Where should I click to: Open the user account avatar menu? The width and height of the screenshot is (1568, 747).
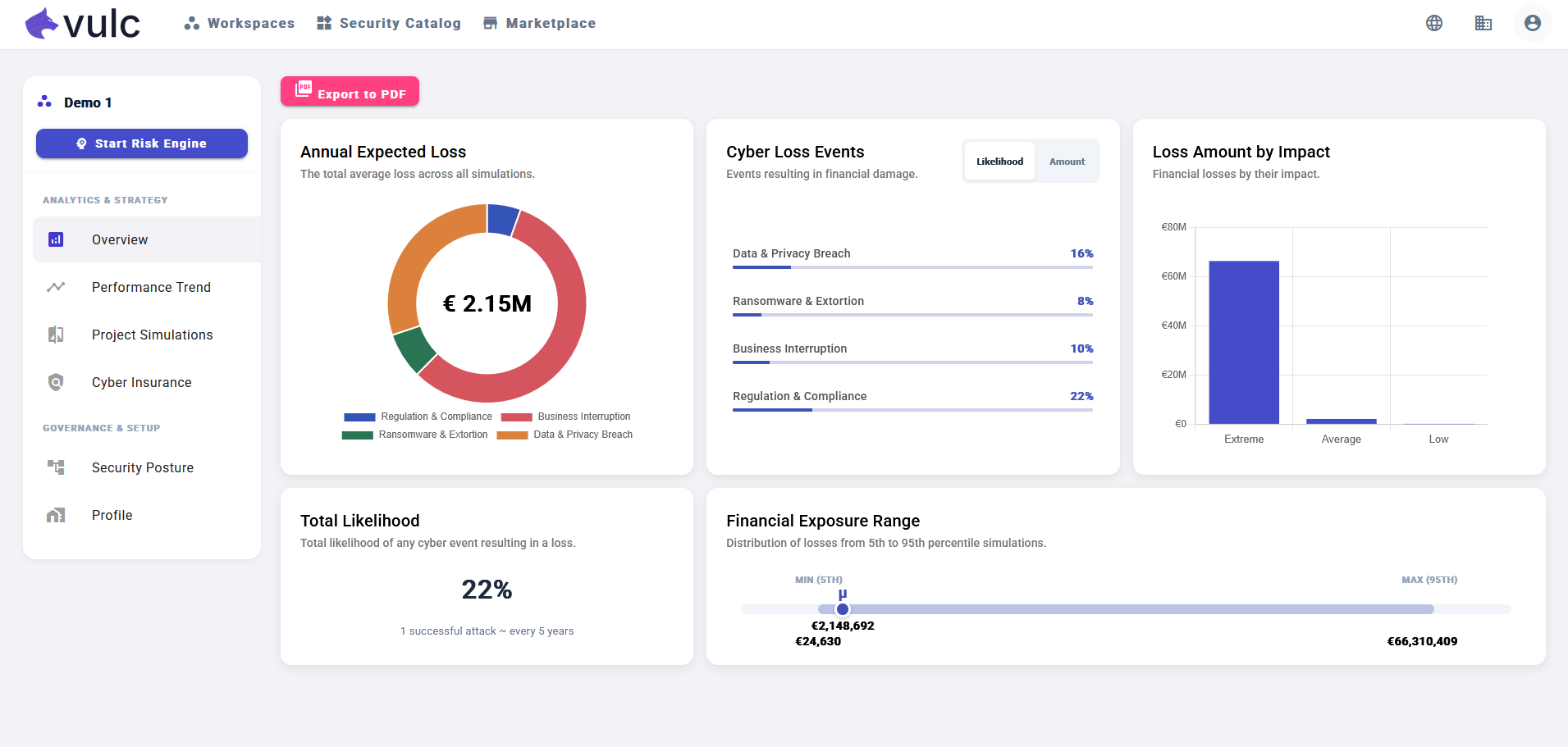(1533, 24)
